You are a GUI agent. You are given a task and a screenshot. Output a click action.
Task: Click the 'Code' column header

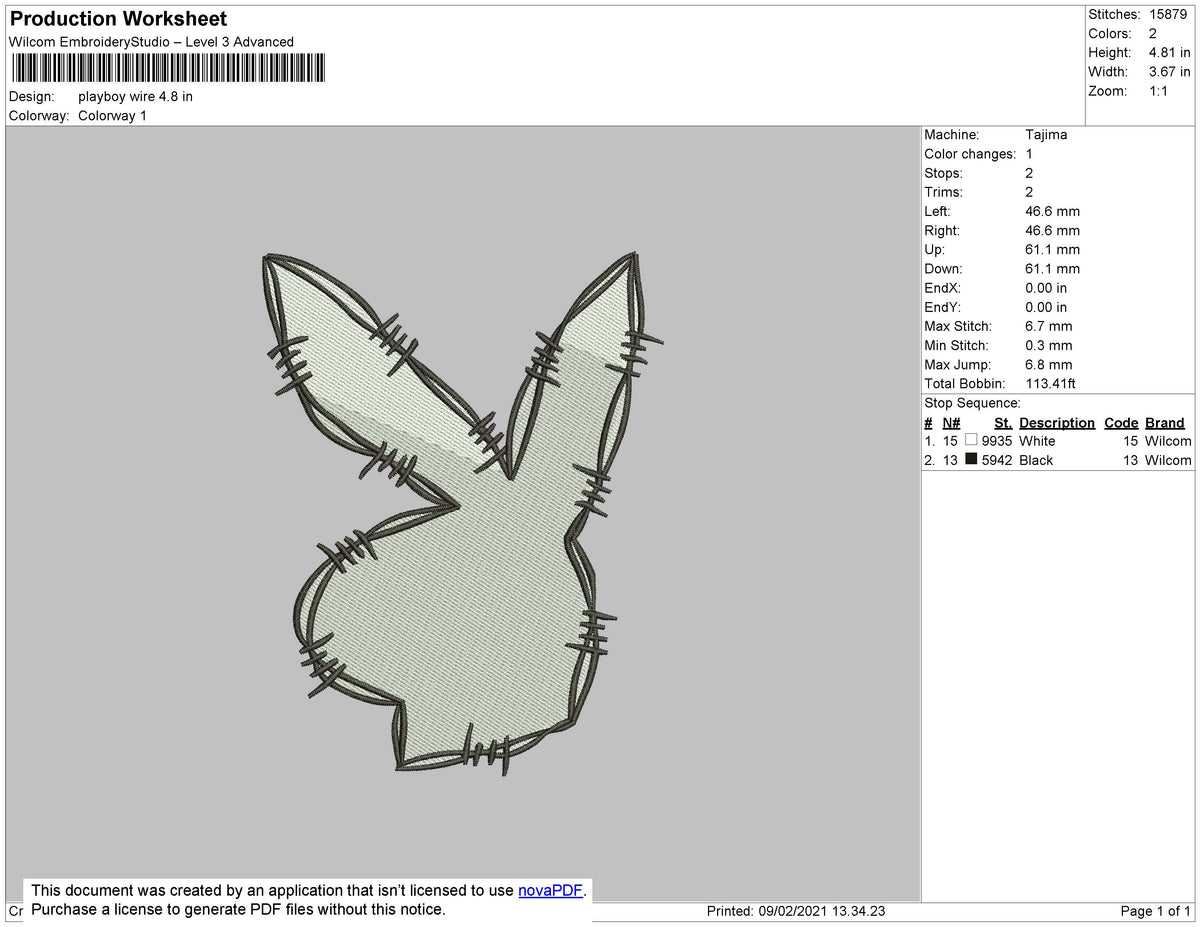pos(1121,423)
